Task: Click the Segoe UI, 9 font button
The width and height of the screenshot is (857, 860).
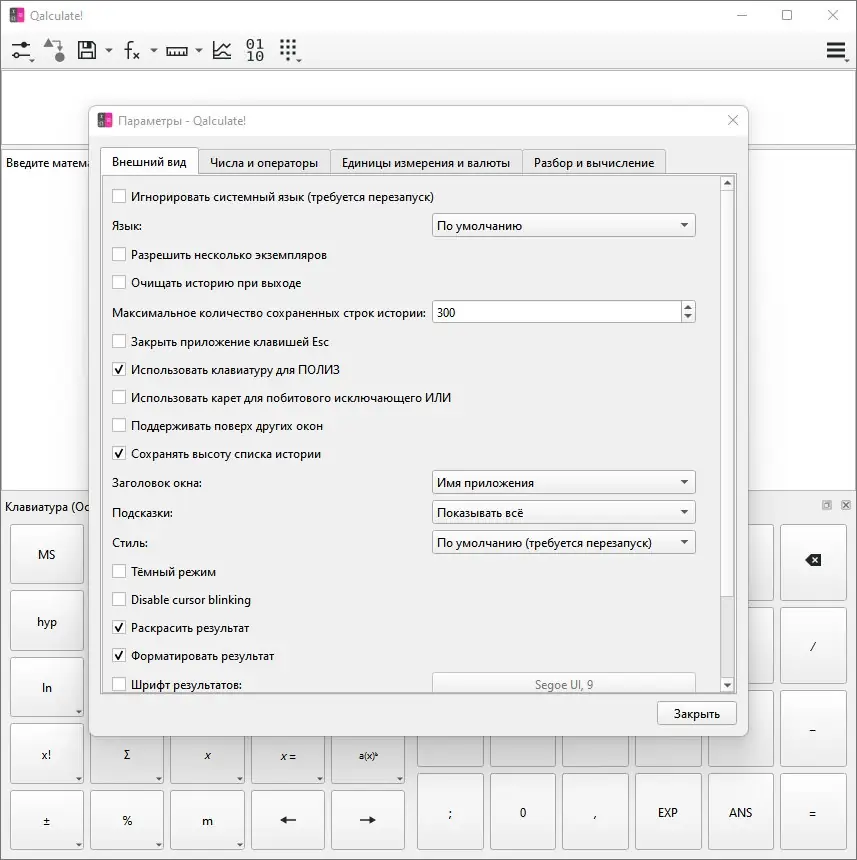Action: tap(564, 684)
